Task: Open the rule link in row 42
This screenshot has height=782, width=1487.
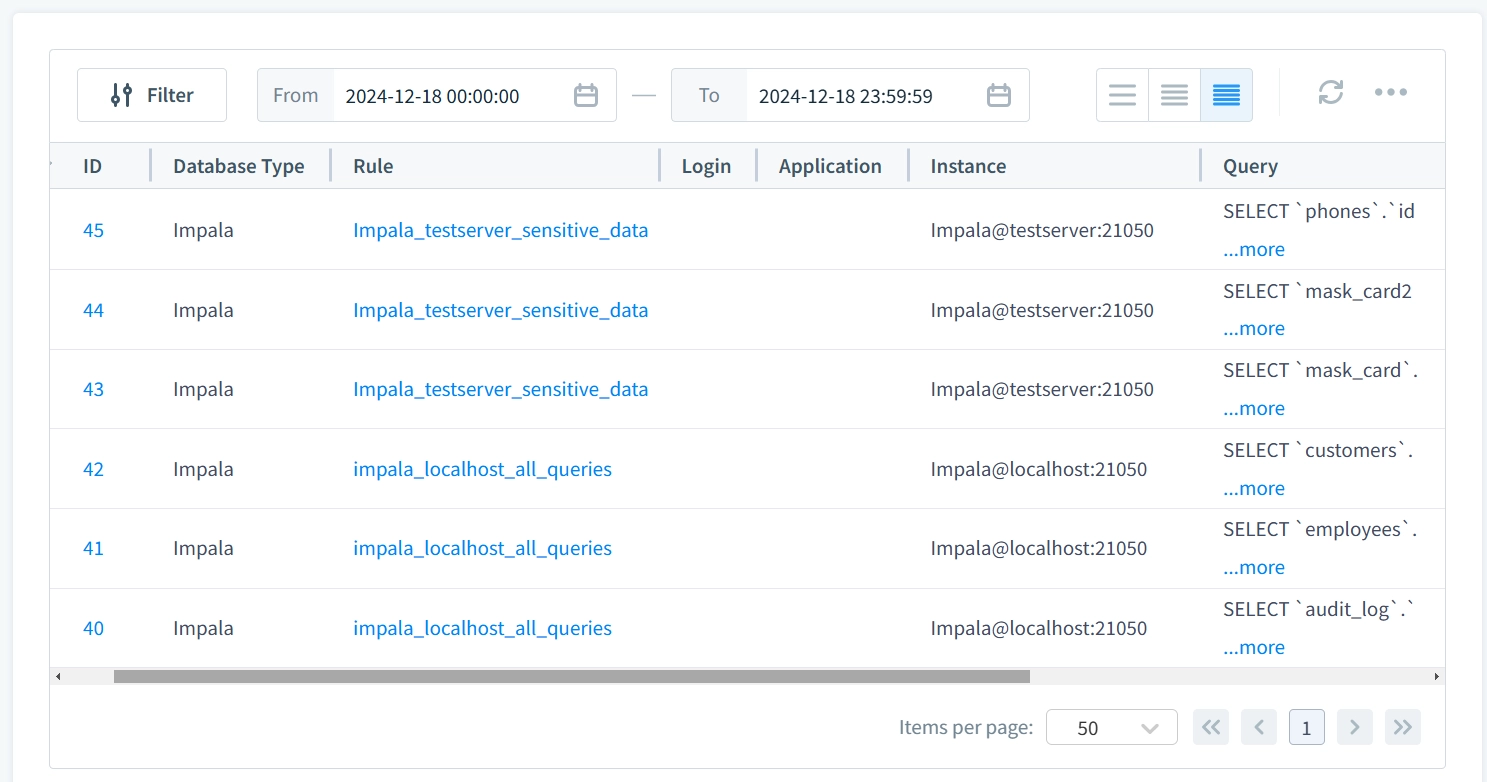Action: pos(482,469)
